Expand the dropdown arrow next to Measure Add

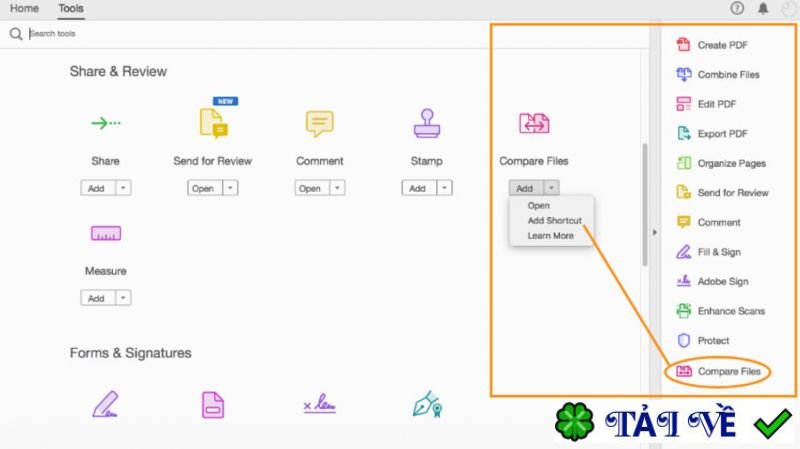click(x=123, y=297)
